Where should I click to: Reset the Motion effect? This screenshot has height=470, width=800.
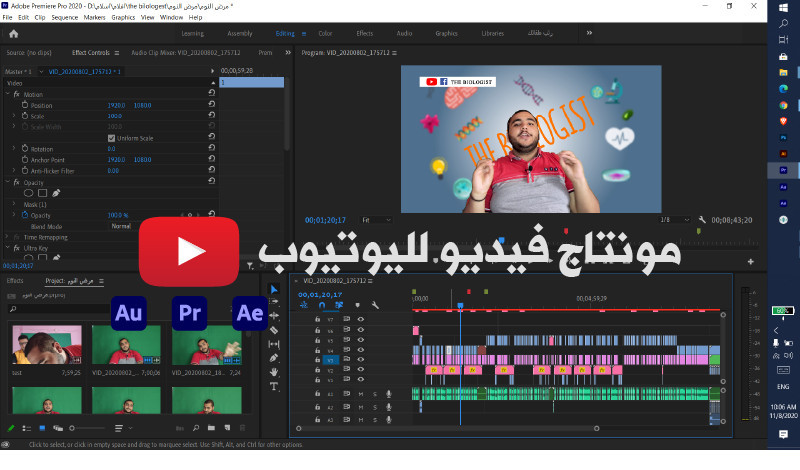click(212, 93)
